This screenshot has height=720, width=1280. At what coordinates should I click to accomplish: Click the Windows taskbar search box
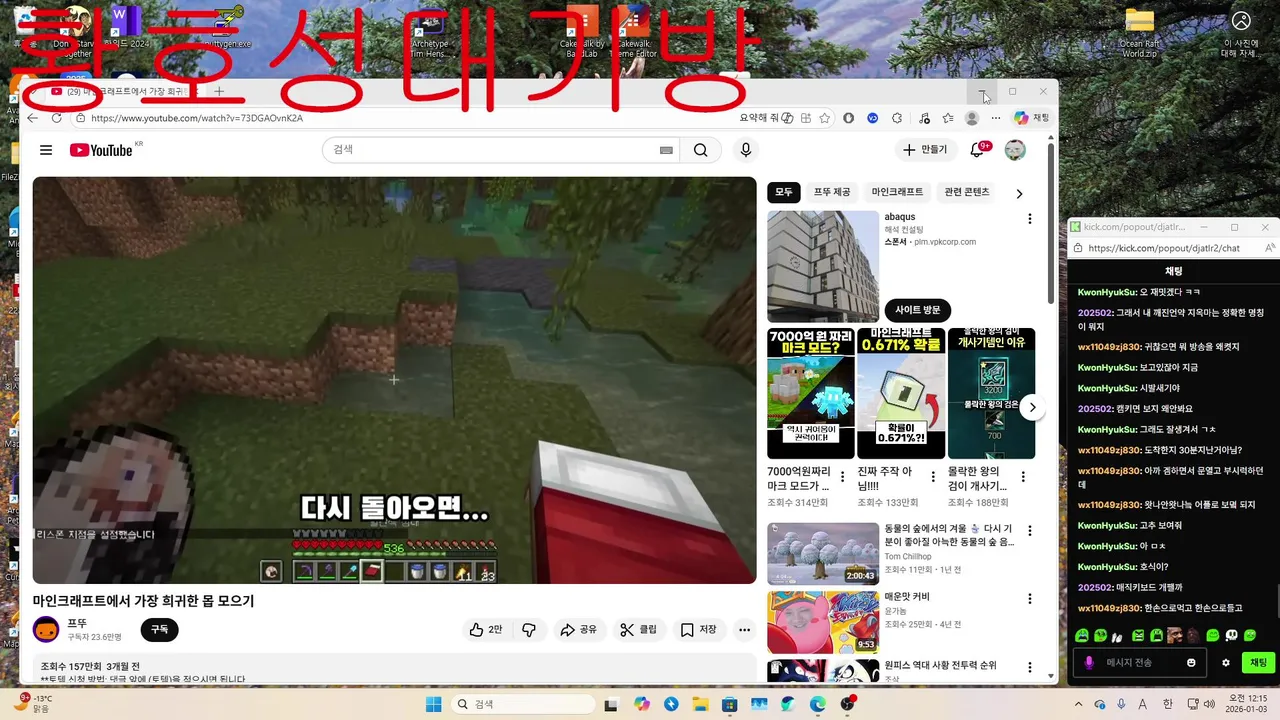coord(521,704)
